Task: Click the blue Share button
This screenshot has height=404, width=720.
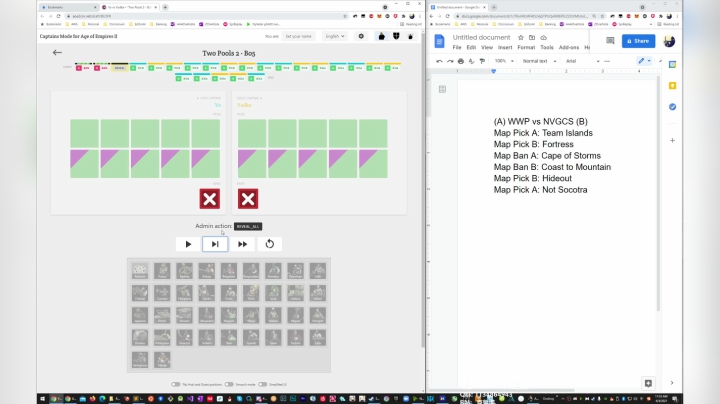Action: point(638,41)
